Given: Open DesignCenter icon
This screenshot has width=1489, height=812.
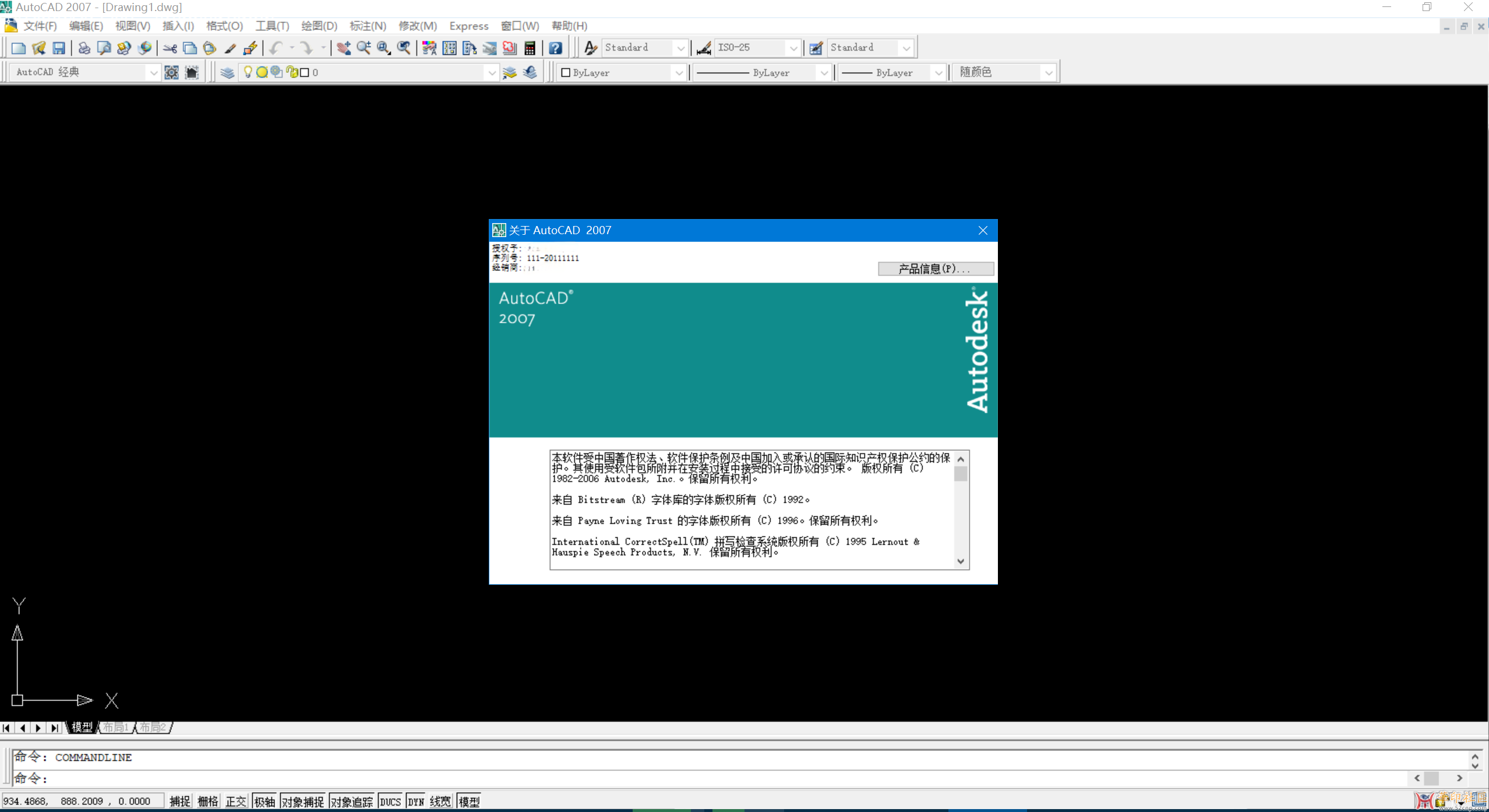Looking at the screenshot, I should (449, 48).
